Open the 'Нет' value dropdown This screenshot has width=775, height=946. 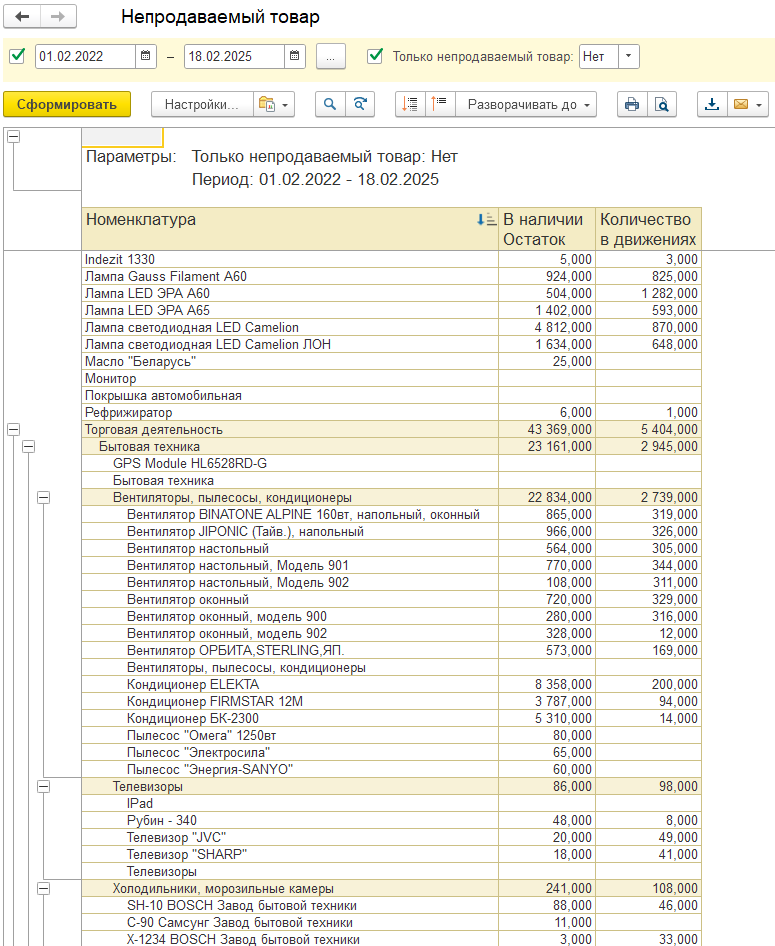point(629,56)
